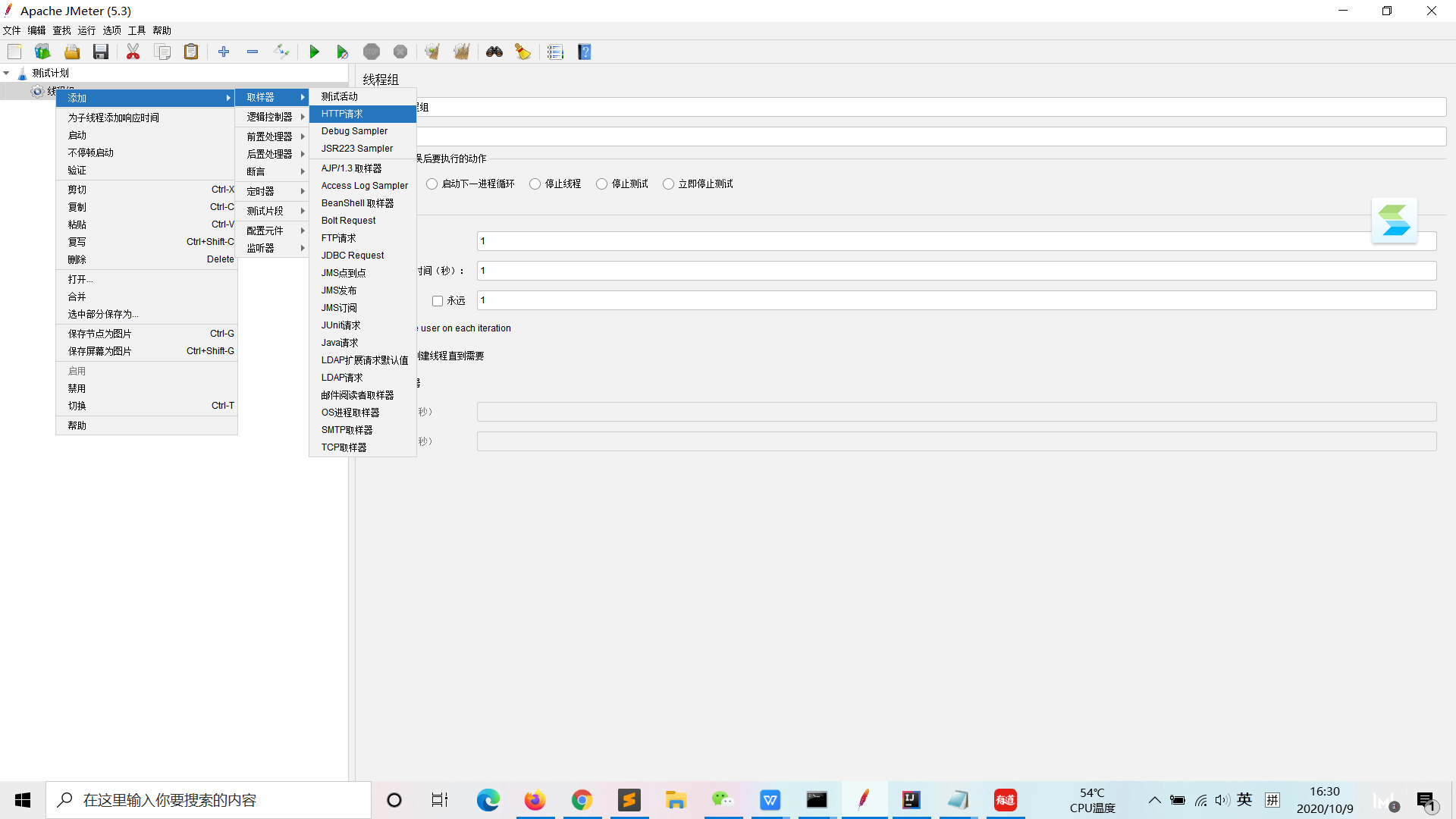Open Firefox from taskbar
Screen dimensions: 1456x819
(535, 800)
